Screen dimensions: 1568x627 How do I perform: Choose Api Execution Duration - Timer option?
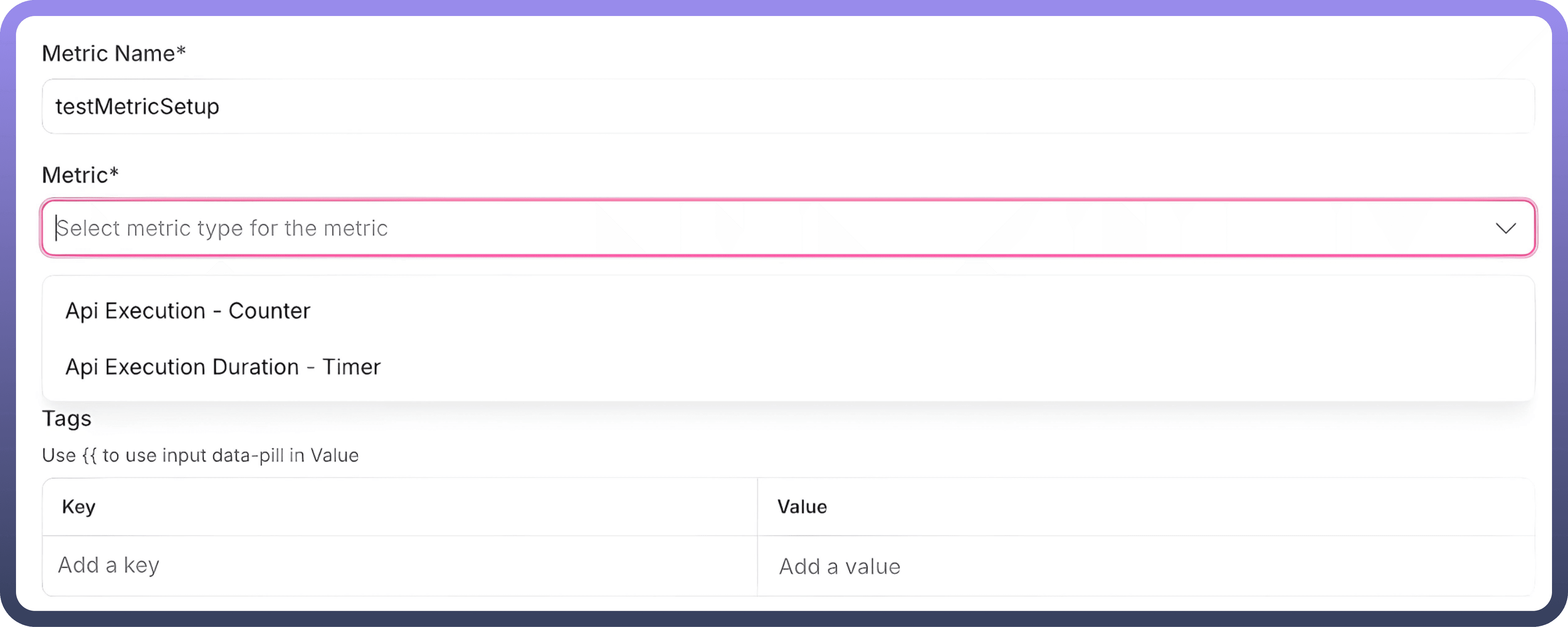[x=223, y=367]
